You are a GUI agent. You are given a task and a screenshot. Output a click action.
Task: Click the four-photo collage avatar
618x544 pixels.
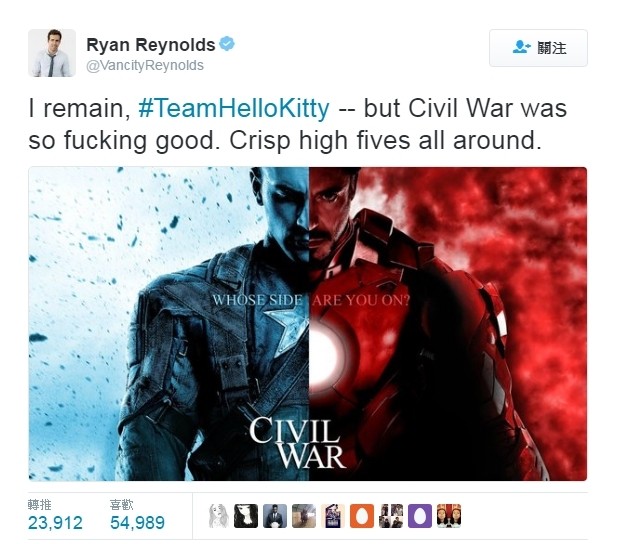coord(391,516)
